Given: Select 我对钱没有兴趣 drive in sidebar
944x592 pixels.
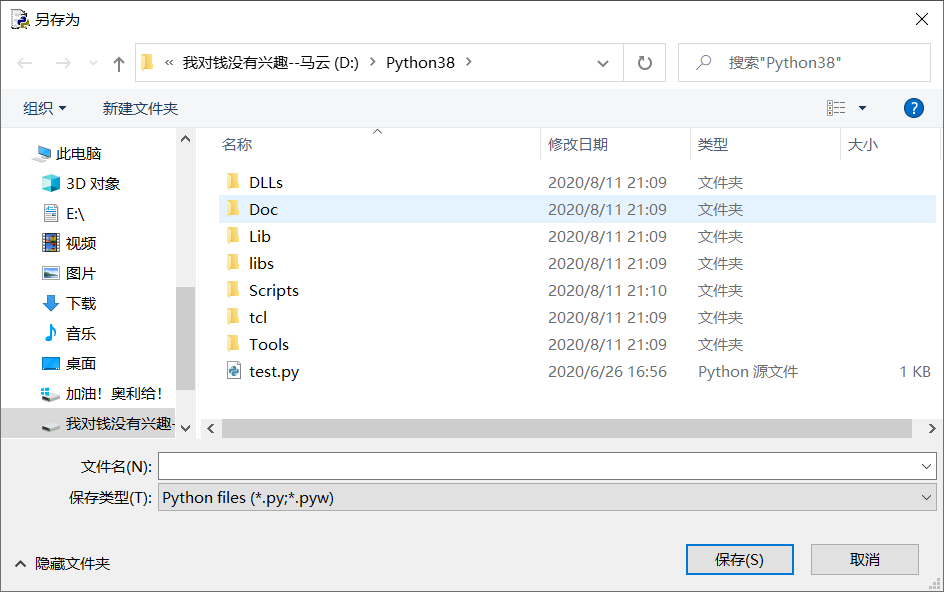Looking at the screenshot, I should pos(88,423).
